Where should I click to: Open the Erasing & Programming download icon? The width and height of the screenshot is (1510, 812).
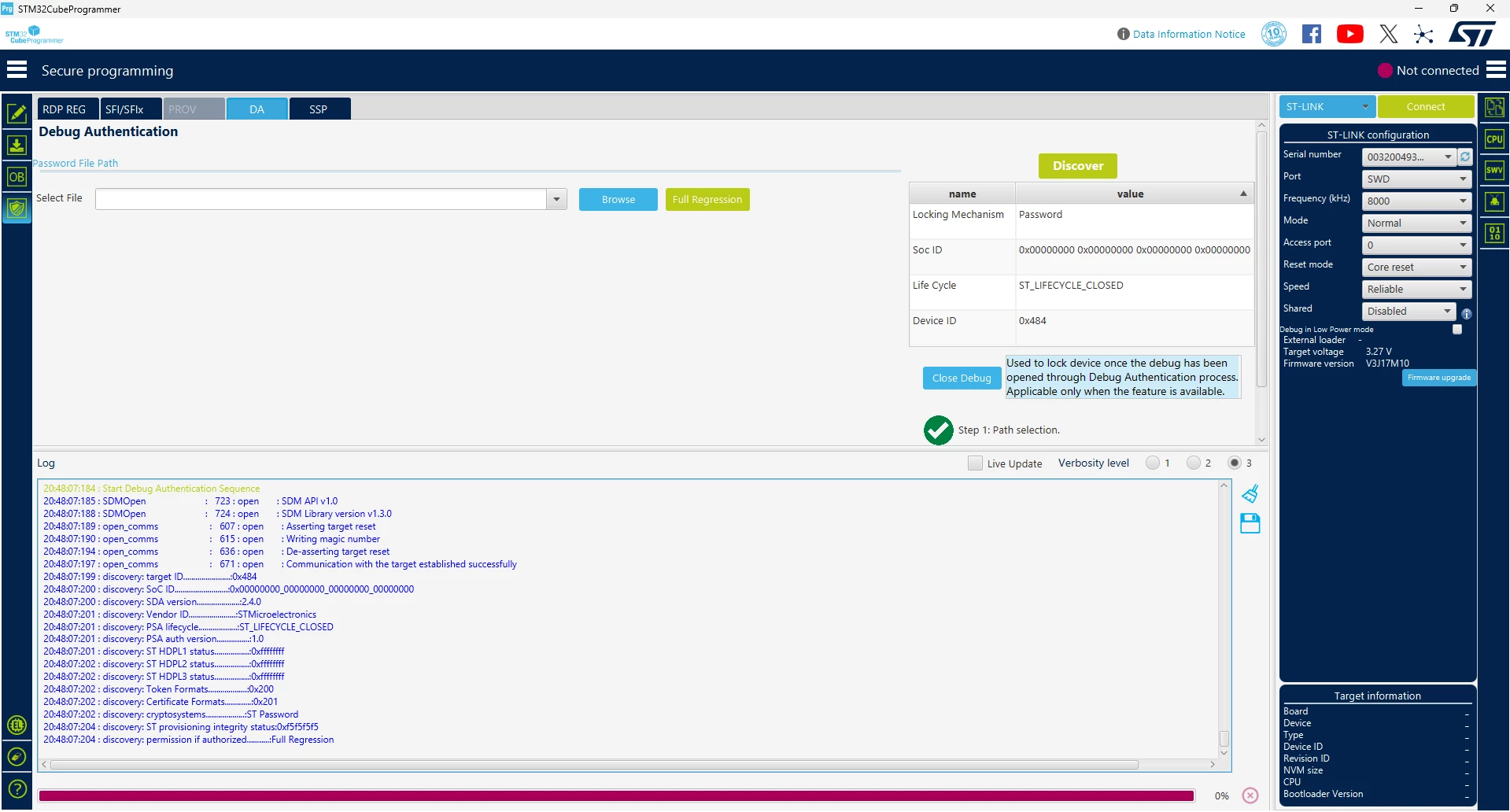pyautogui.click(x=17, y=145)
